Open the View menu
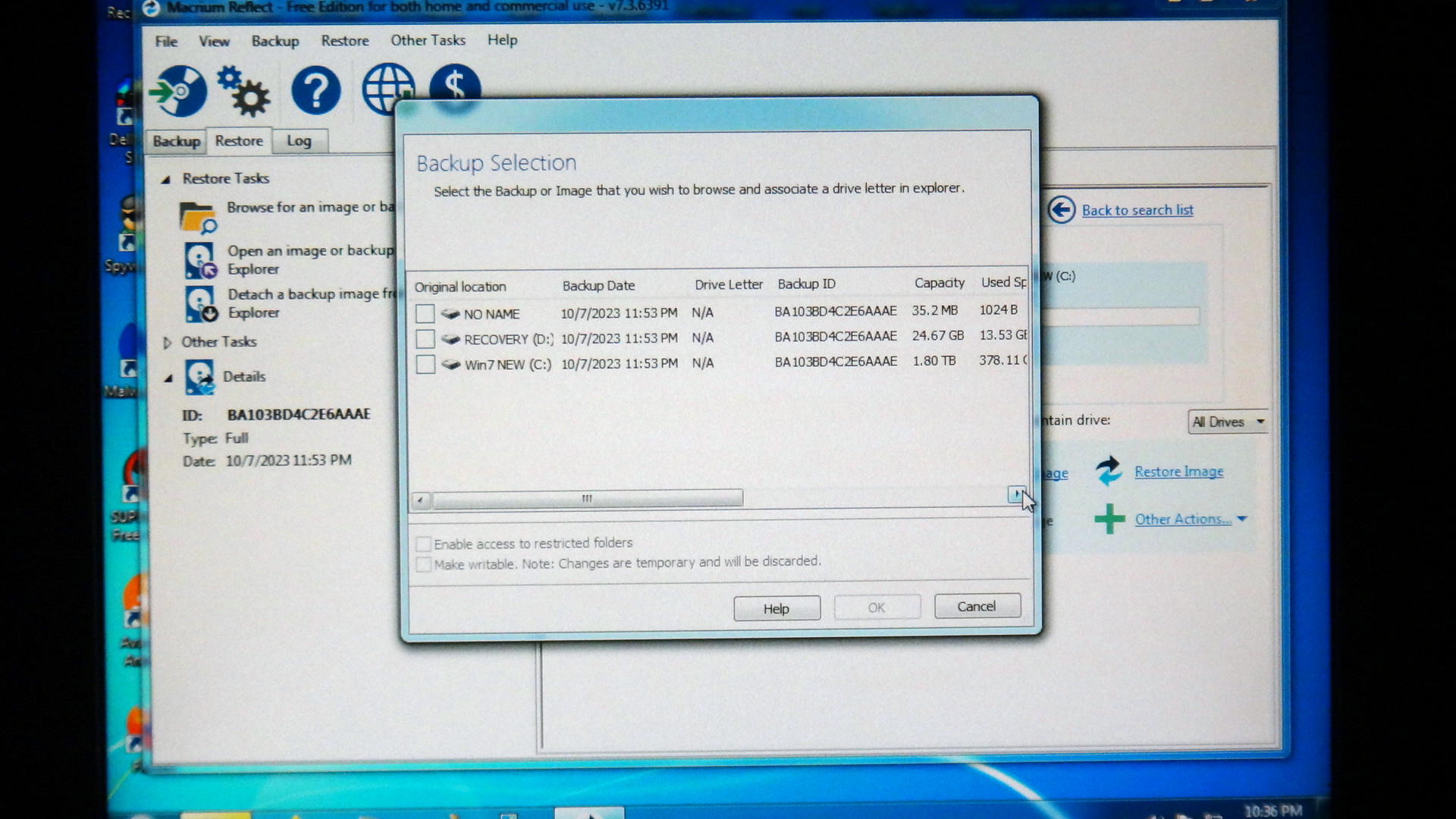The width and height of the screenshot is (1456, 819). pyautogui.click(x=214, y=41)
